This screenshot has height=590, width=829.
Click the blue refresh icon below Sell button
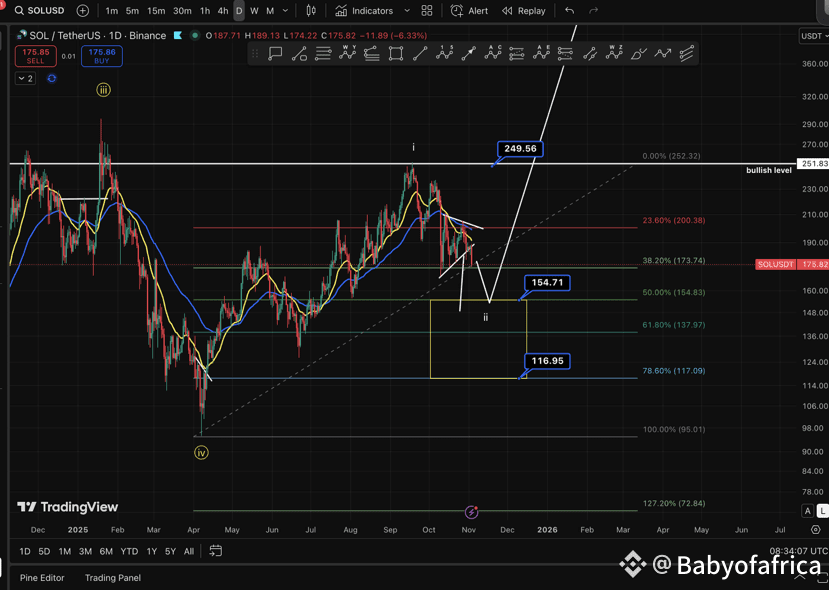pos(51,78)
